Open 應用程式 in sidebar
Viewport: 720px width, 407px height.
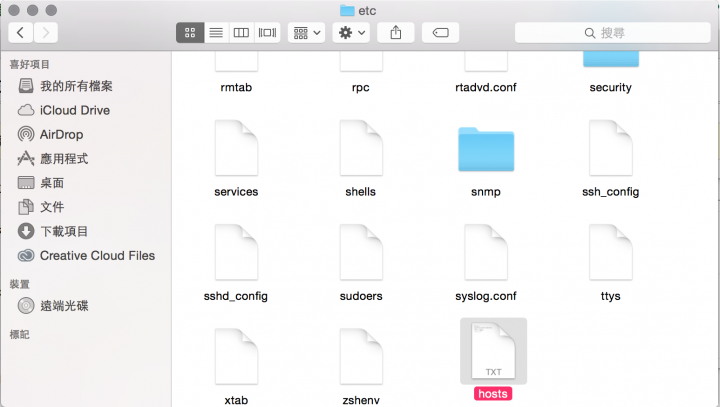pyautogui.click(x=86, y=159)
